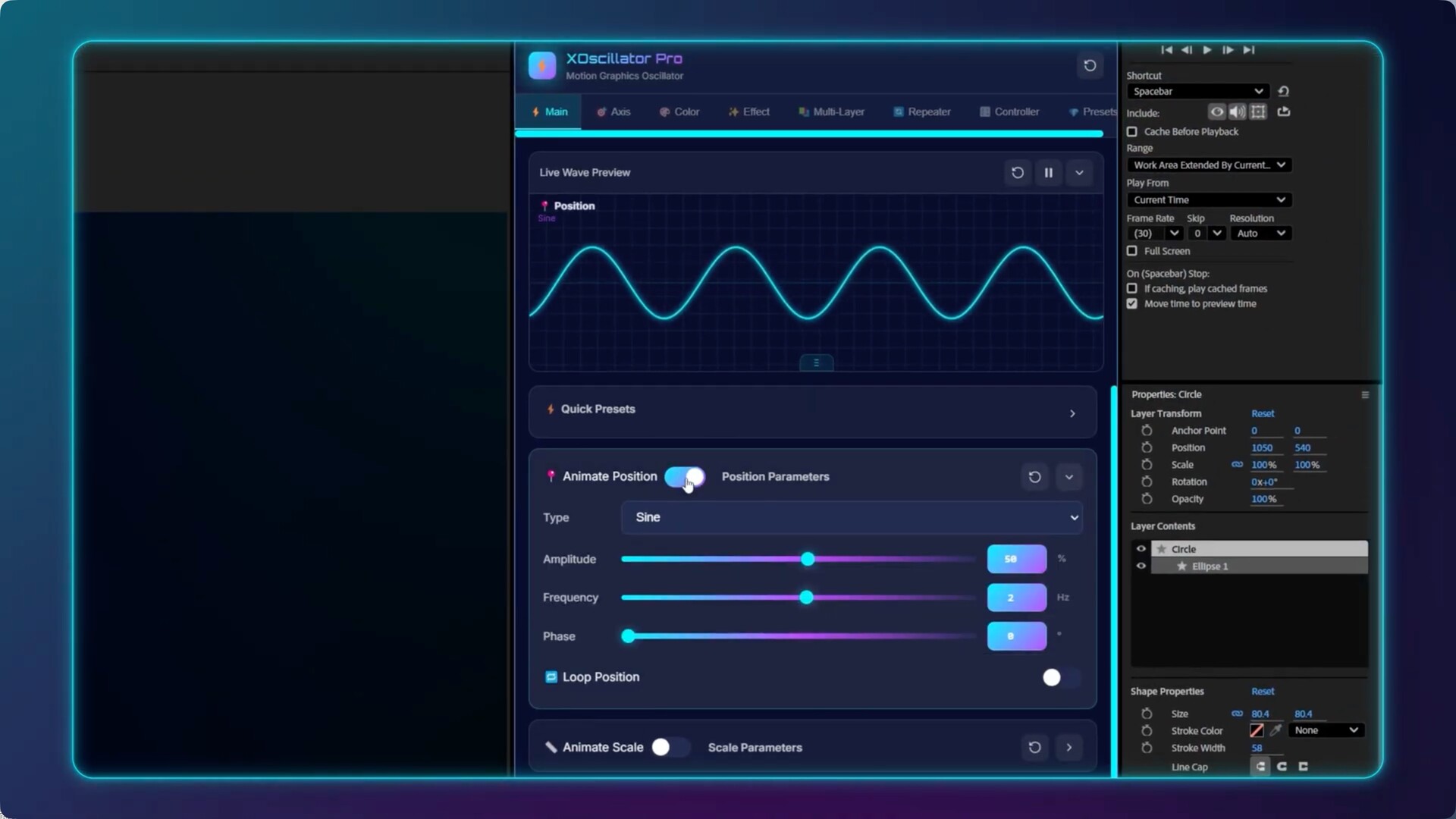The width and height of the screenshot is (1456, 819).
Task: Click the Position stopwatch in Layer Transform
Action: tap(1147, 448)
